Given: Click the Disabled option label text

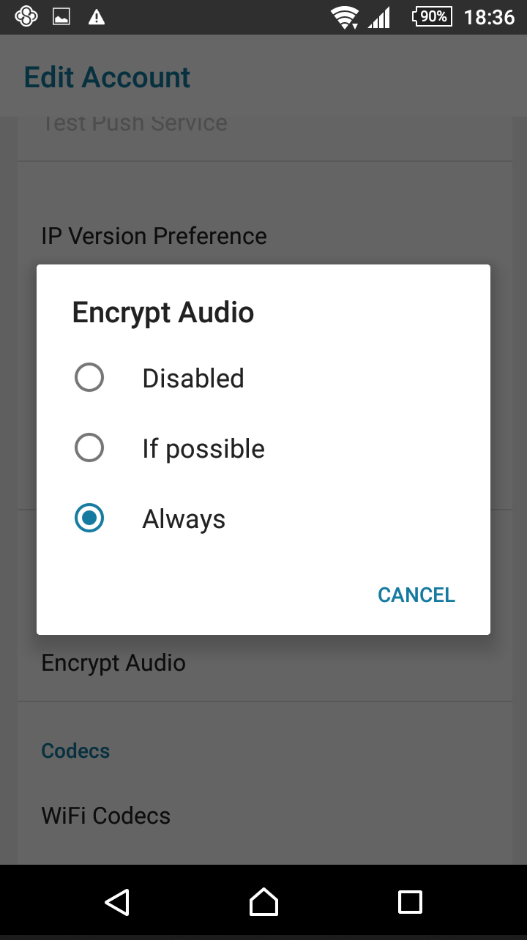Looking at the screenshot, I should (193, 378).
